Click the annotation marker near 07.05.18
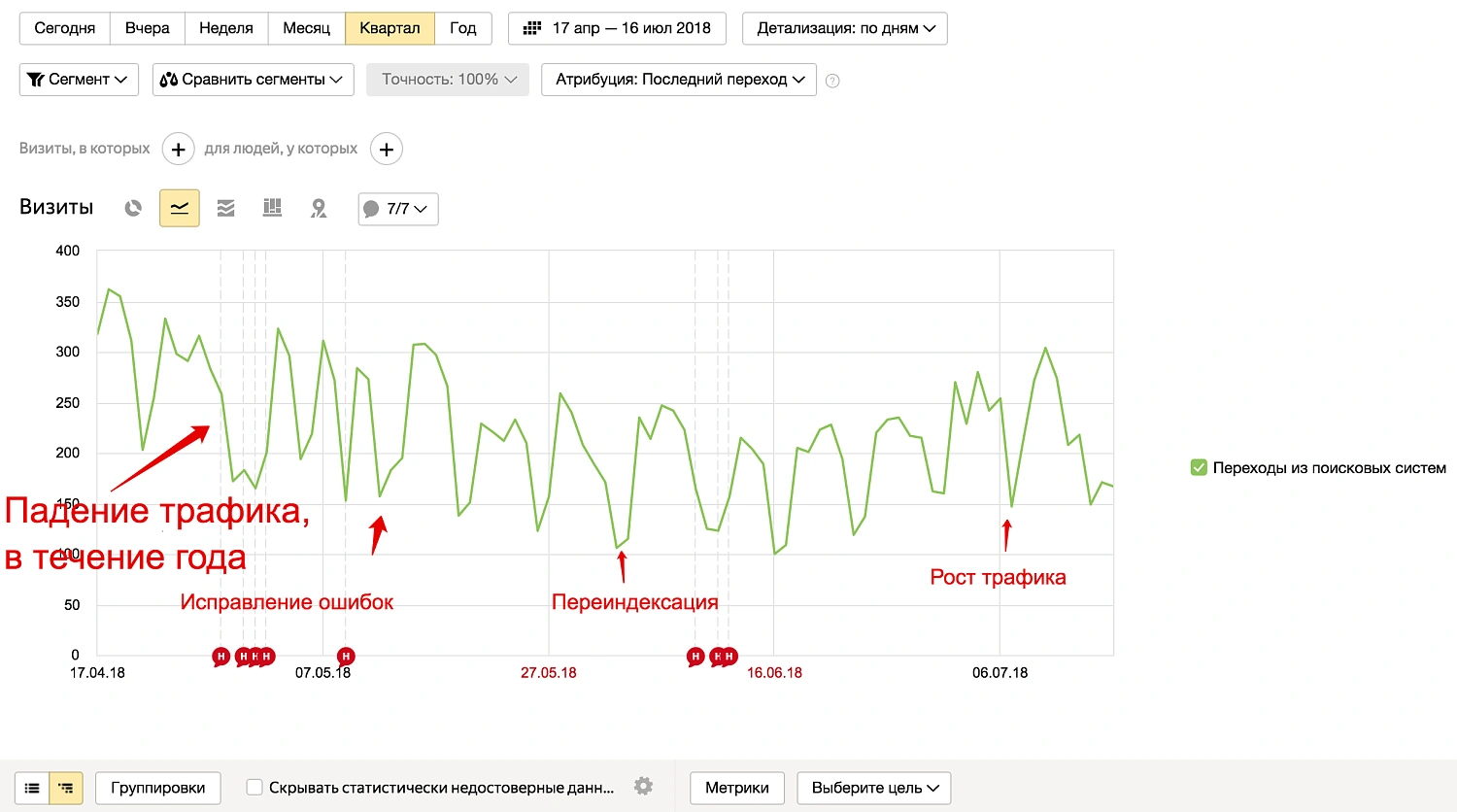Image resolution: width=1457 pixels, height=812 pixels. [x=345, y=657]
